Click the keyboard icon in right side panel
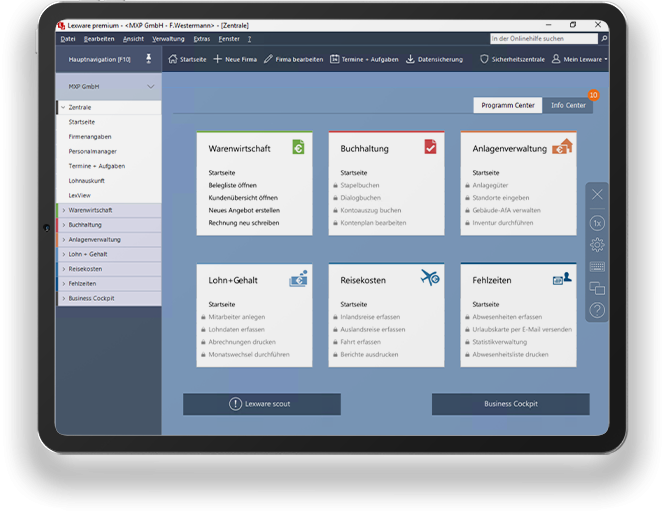The image size is (663, 515). tap(597, 267)
